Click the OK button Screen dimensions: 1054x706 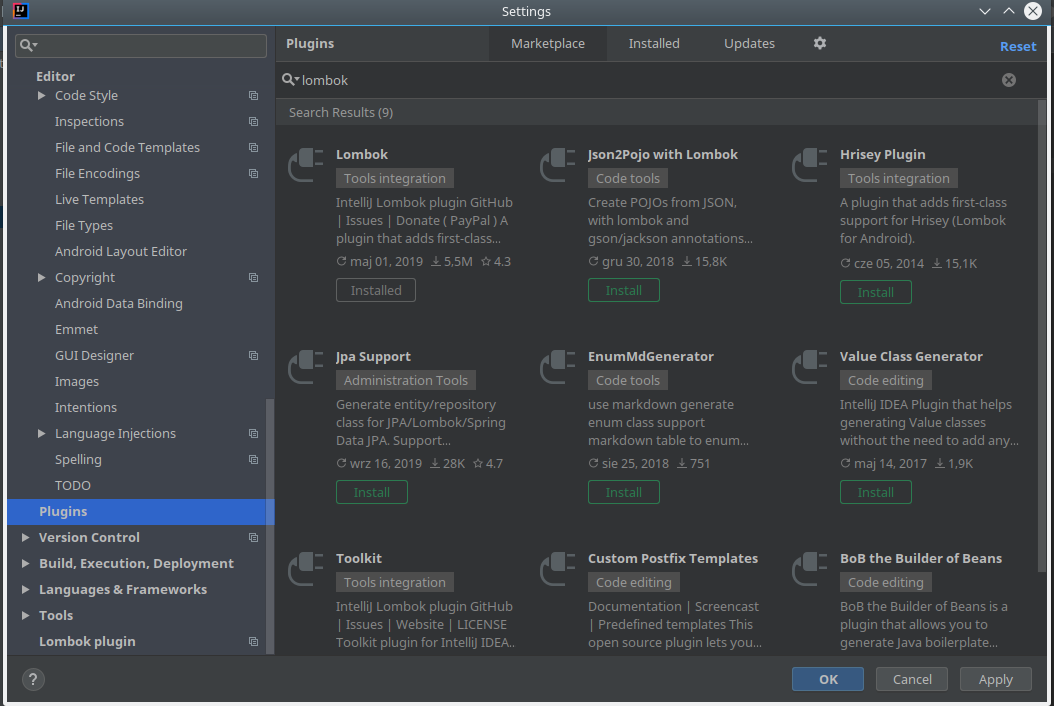(x=827, y=679)
